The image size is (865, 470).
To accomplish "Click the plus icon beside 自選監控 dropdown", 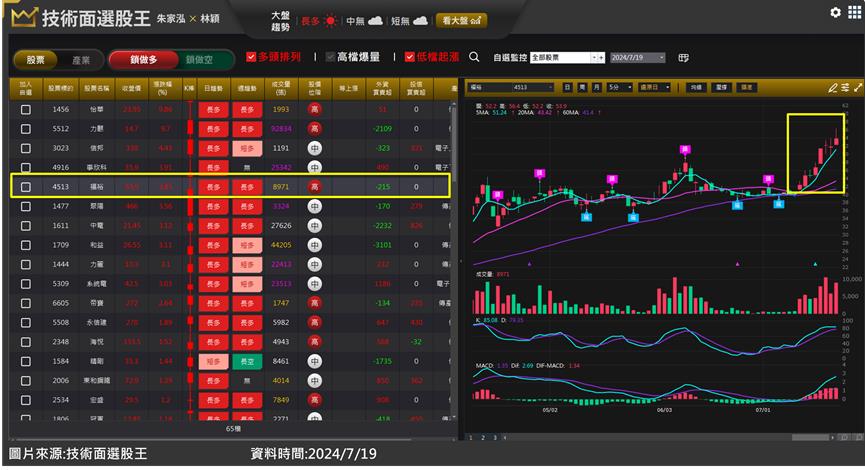I will (601, 57).
